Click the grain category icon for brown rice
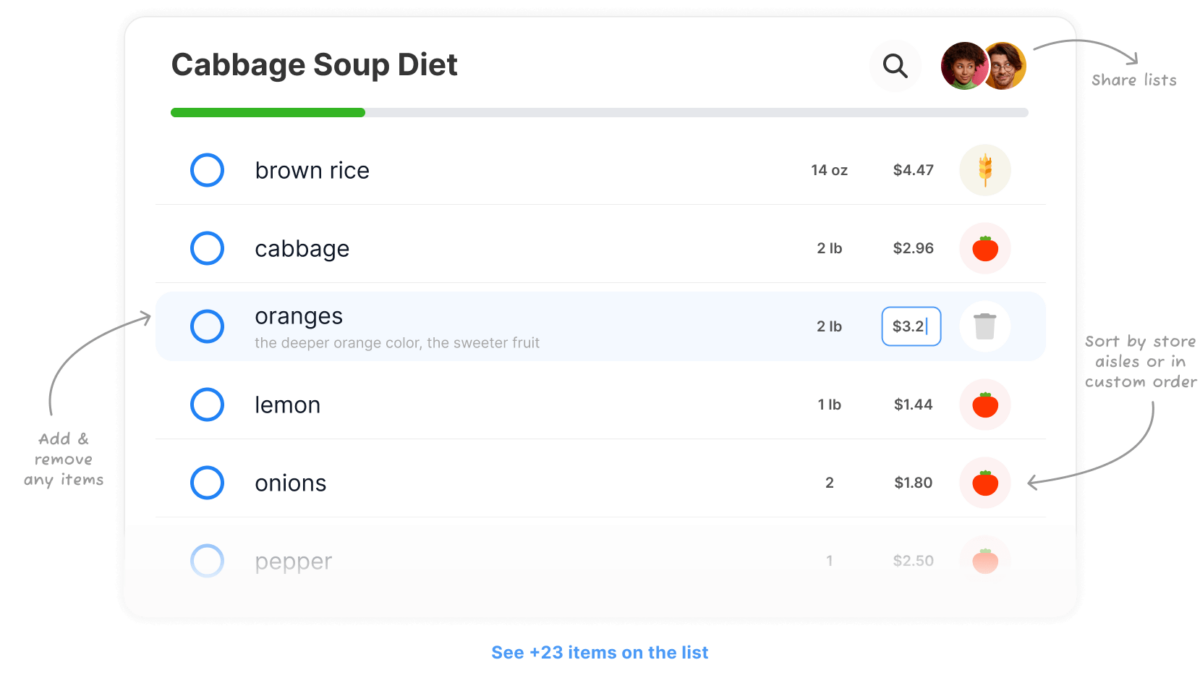 (985, 170)
